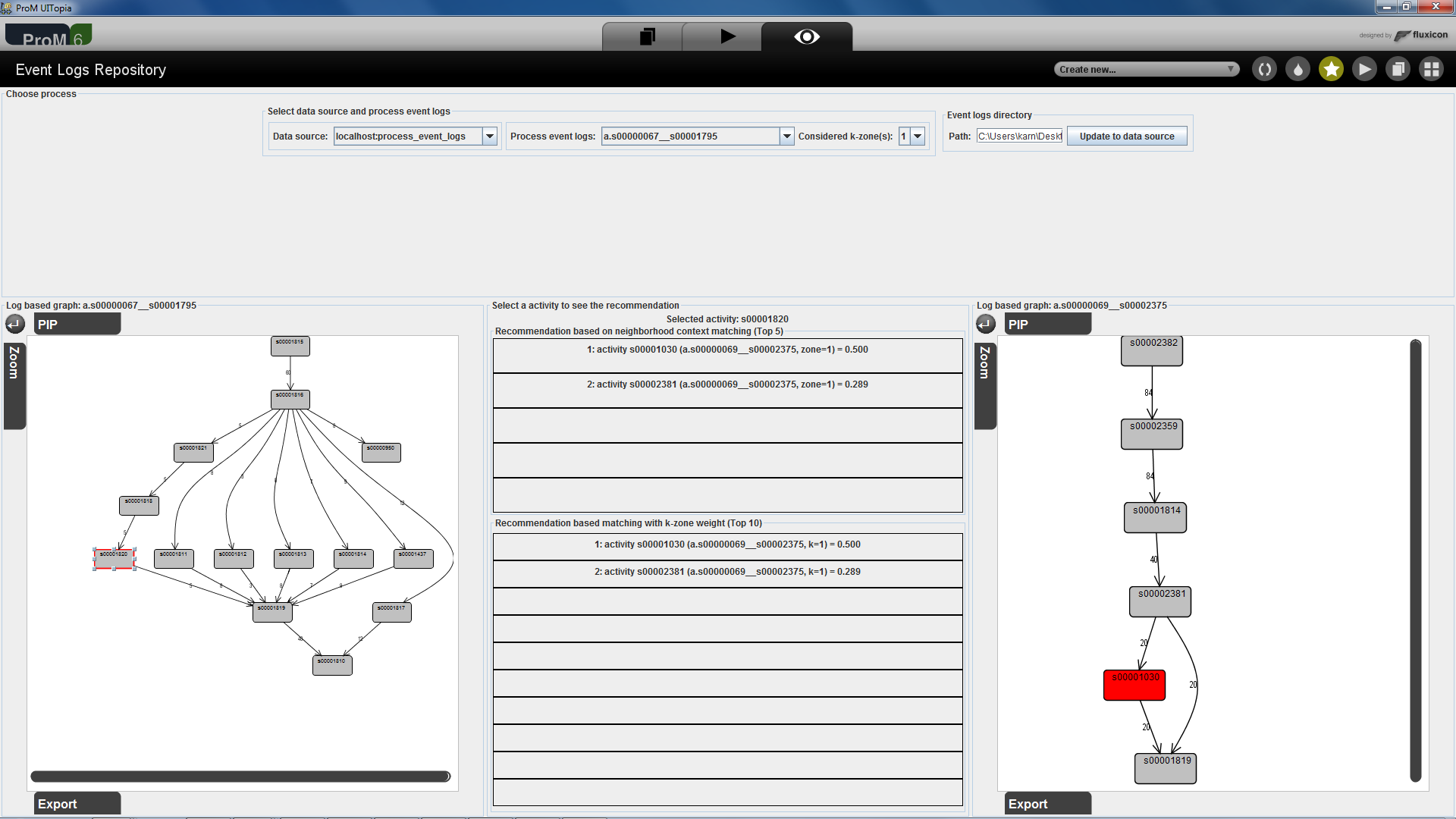Click the droplet icon in header toolbar
This screenshot has width=1456, height=819.
[x=1298, y=70]
